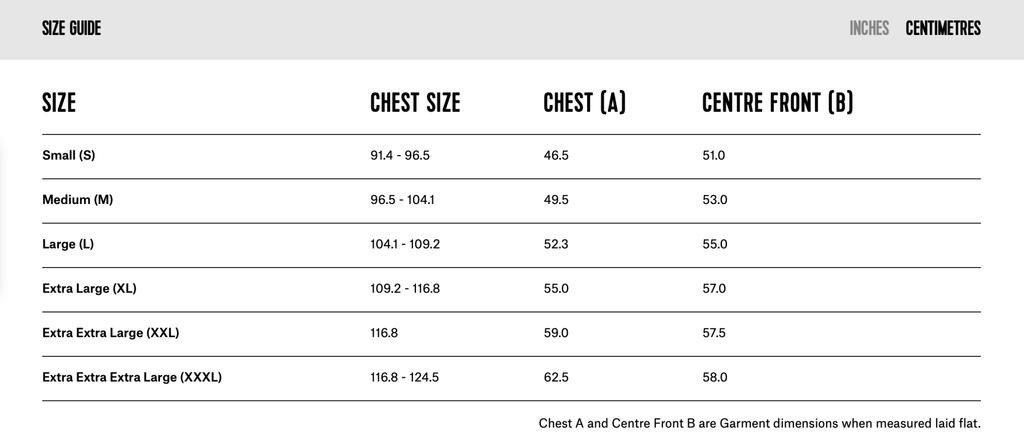Click the 96.5 - 104.1 chest size cell

click(x=402, y=200)
